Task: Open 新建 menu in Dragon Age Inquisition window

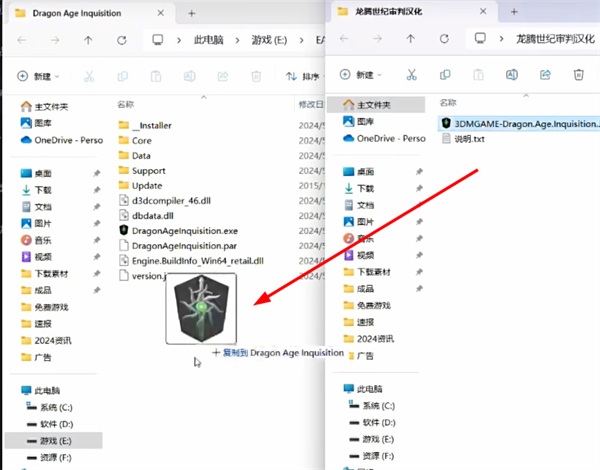Action: click(x=38, y=76)
